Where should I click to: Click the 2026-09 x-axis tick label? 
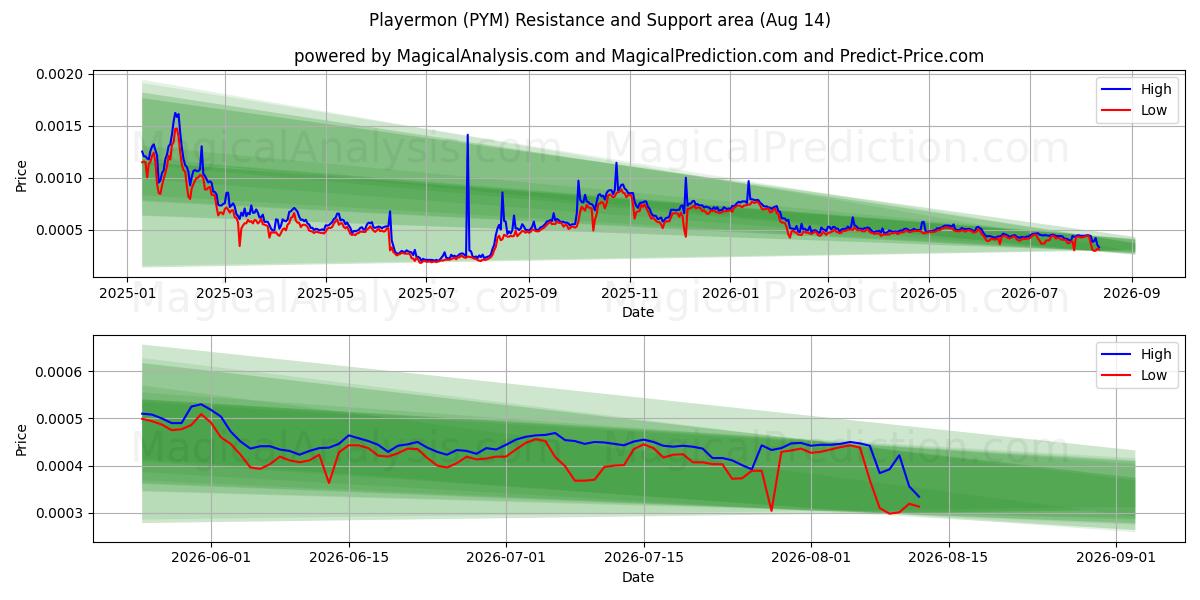click(x=1132, y=294)
